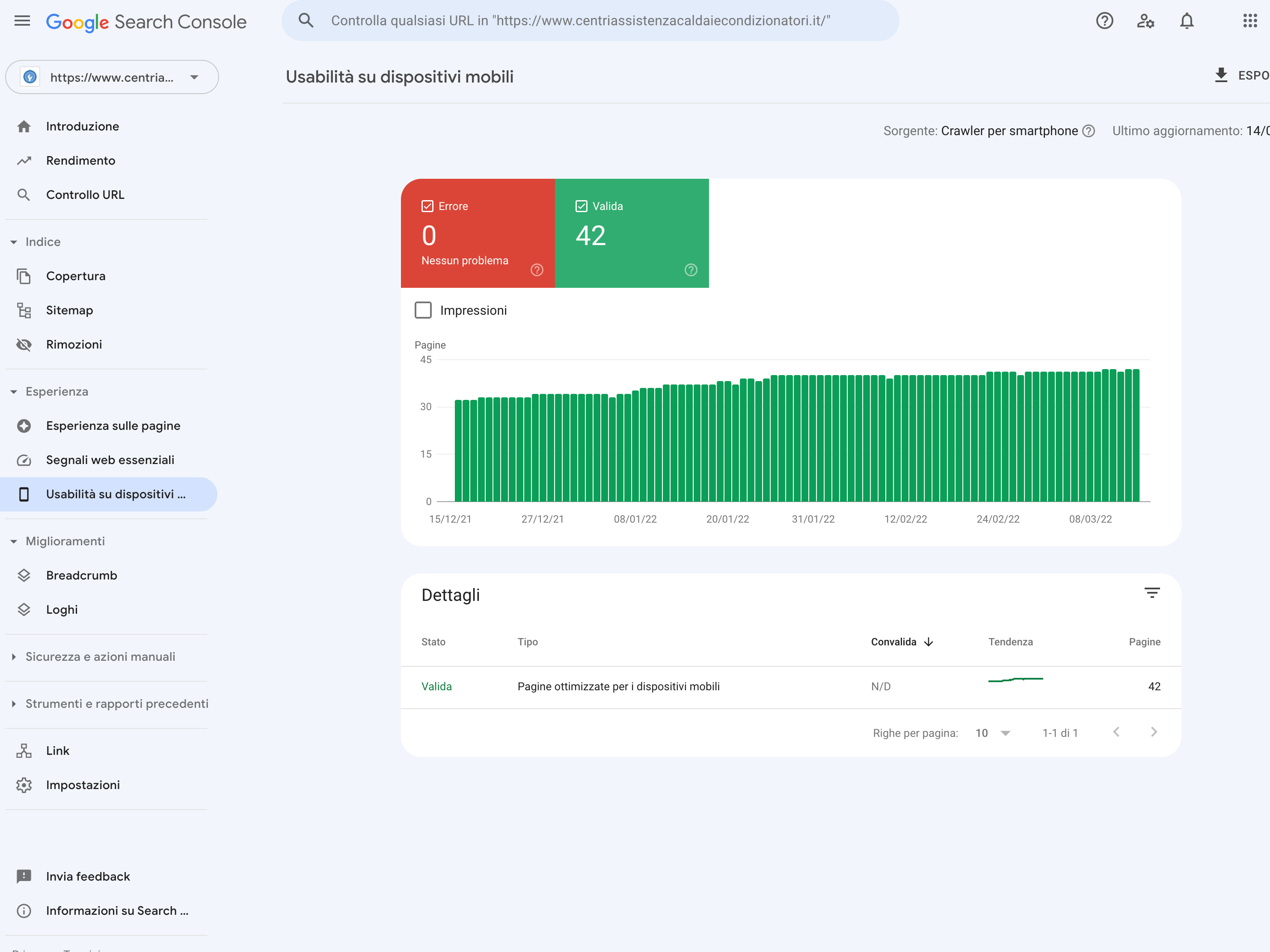
Task: Open the hamburger main menu
Action: point(22,21)
